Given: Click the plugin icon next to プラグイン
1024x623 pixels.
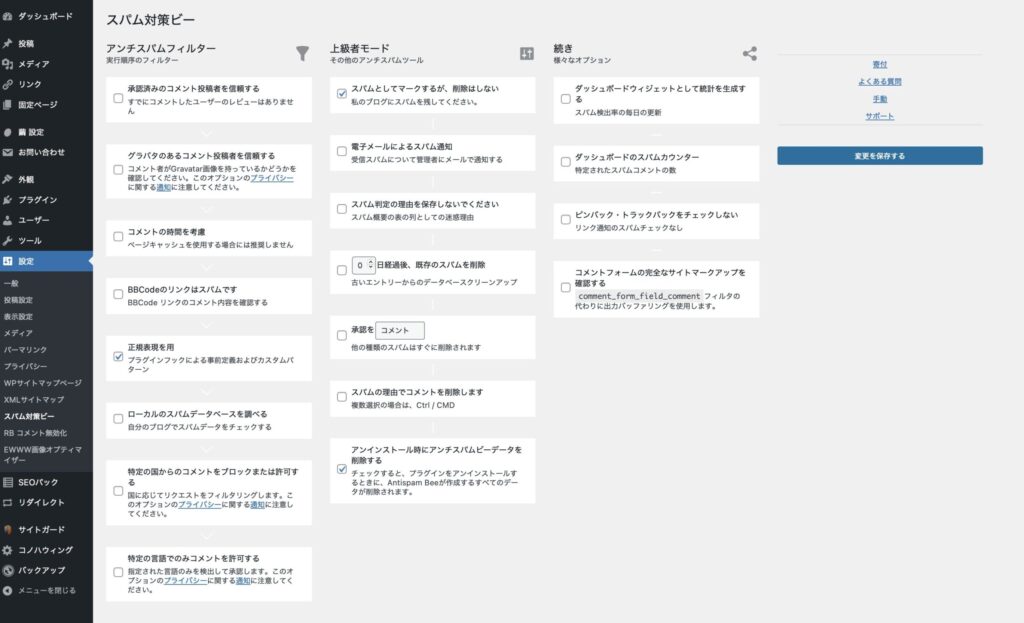Looking at the screenshot, I should (8, 200).
